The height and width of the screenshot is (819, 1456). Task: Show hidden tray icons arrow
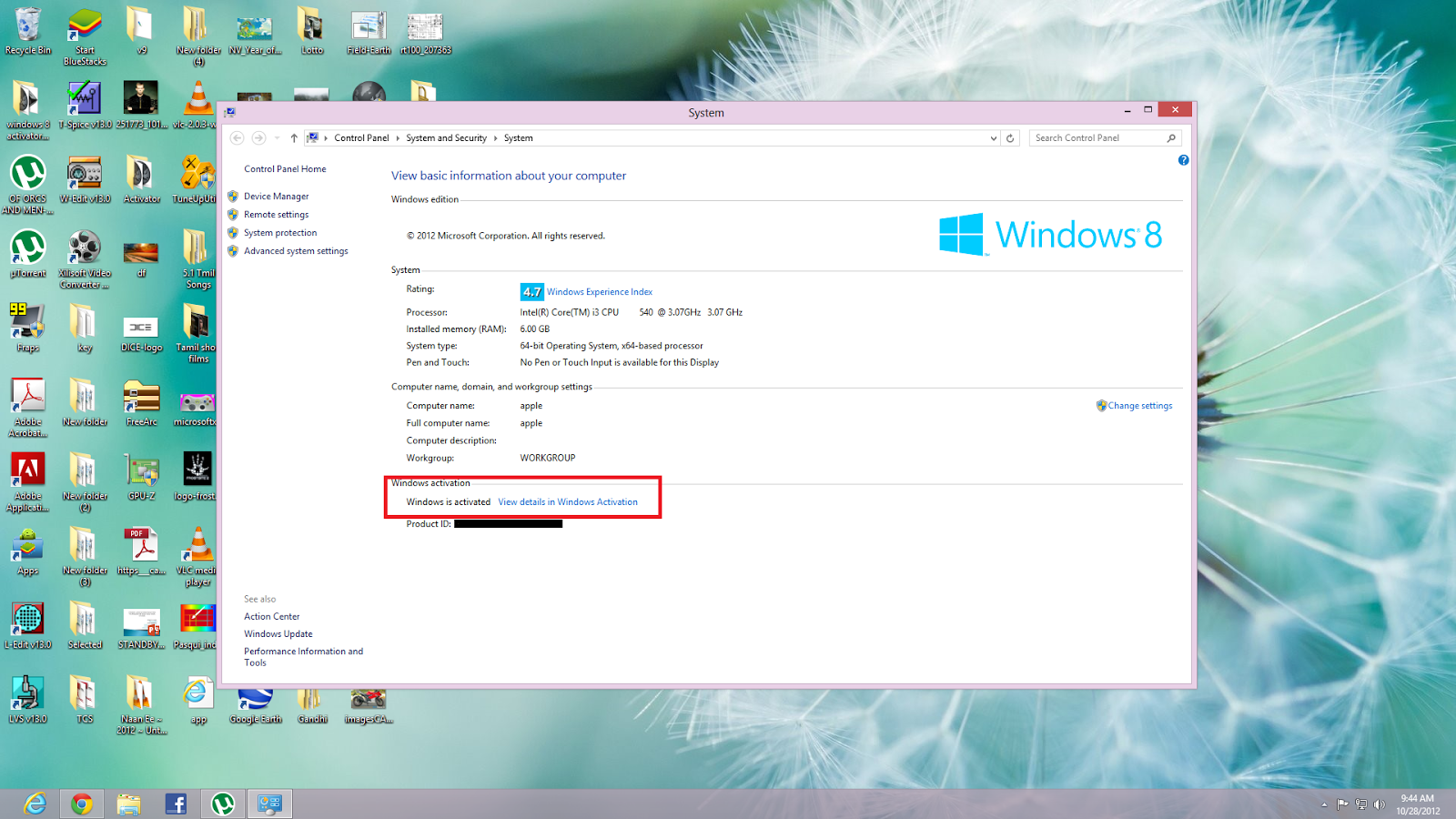[x=1324, y=804]
